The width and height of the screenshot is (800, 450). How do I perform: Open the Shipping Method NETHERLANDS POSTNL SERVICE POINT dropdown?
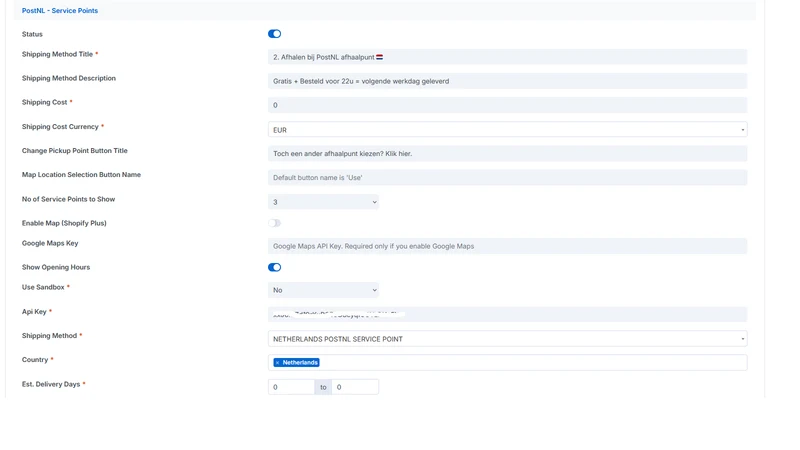tap(507, 339)
